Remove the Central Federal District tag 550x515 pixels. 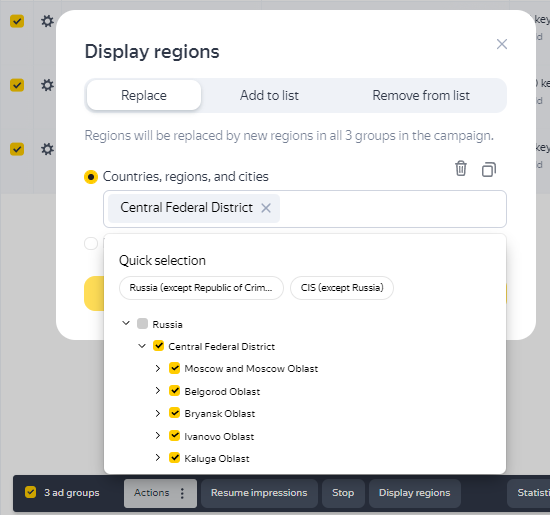(x=266, y=208)
